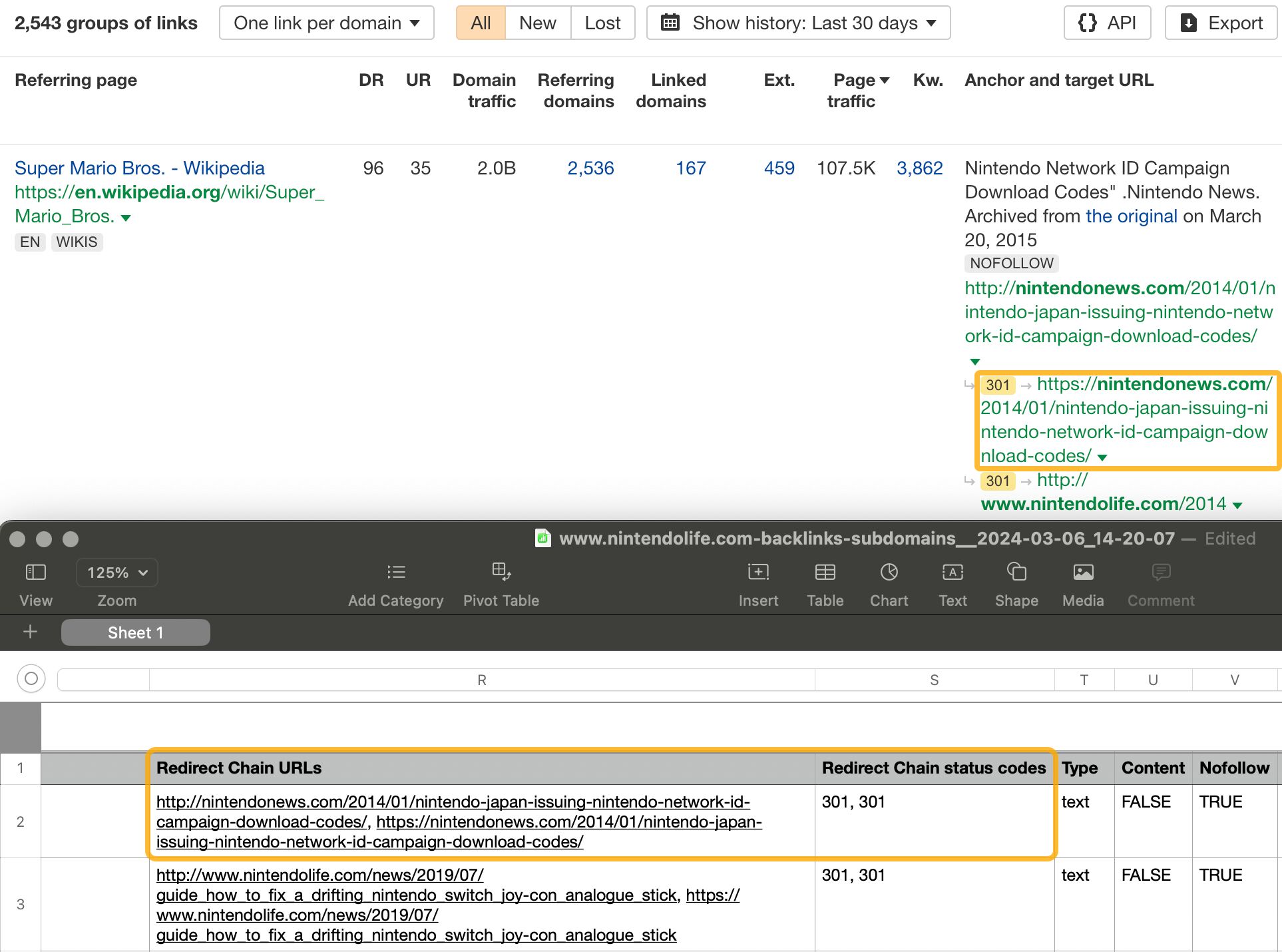The width and height of the screenshot is (1282, 952).
Task: Switch to Sheet 1 tab
Action: [x=135, y=632]
